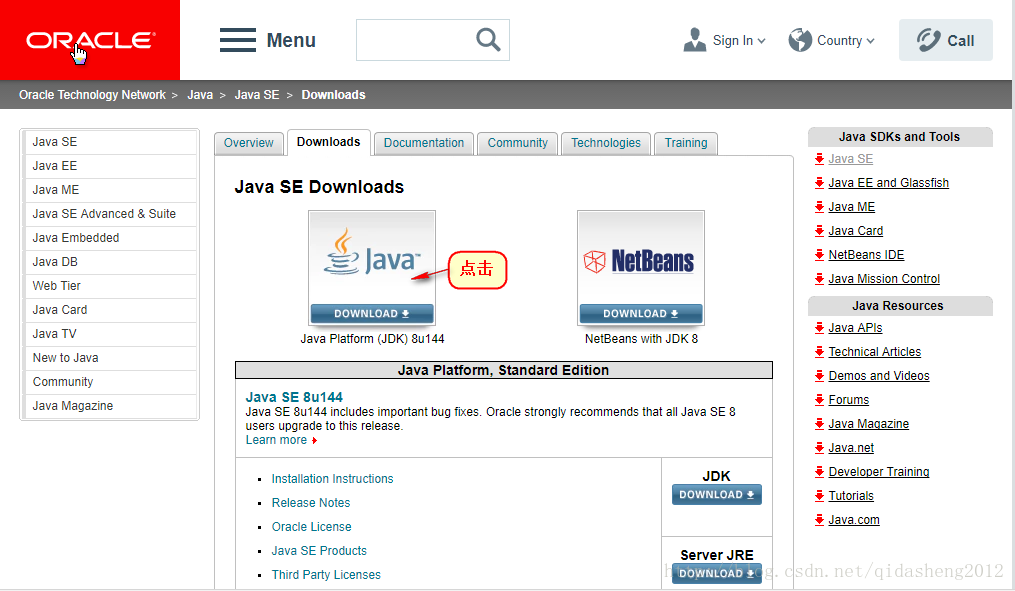Switch to the Technologies tab
1015x591 pixels.
tap(606, 142)
